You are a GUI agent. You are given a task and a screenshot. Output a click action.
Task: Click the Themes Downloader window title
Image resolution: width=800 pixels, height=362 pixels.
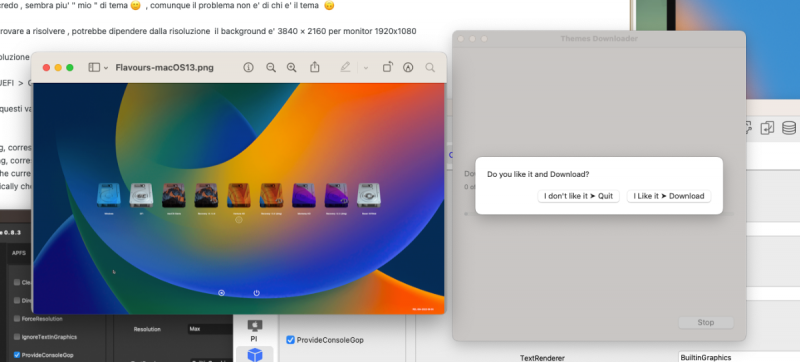click(x=599, y=39)
